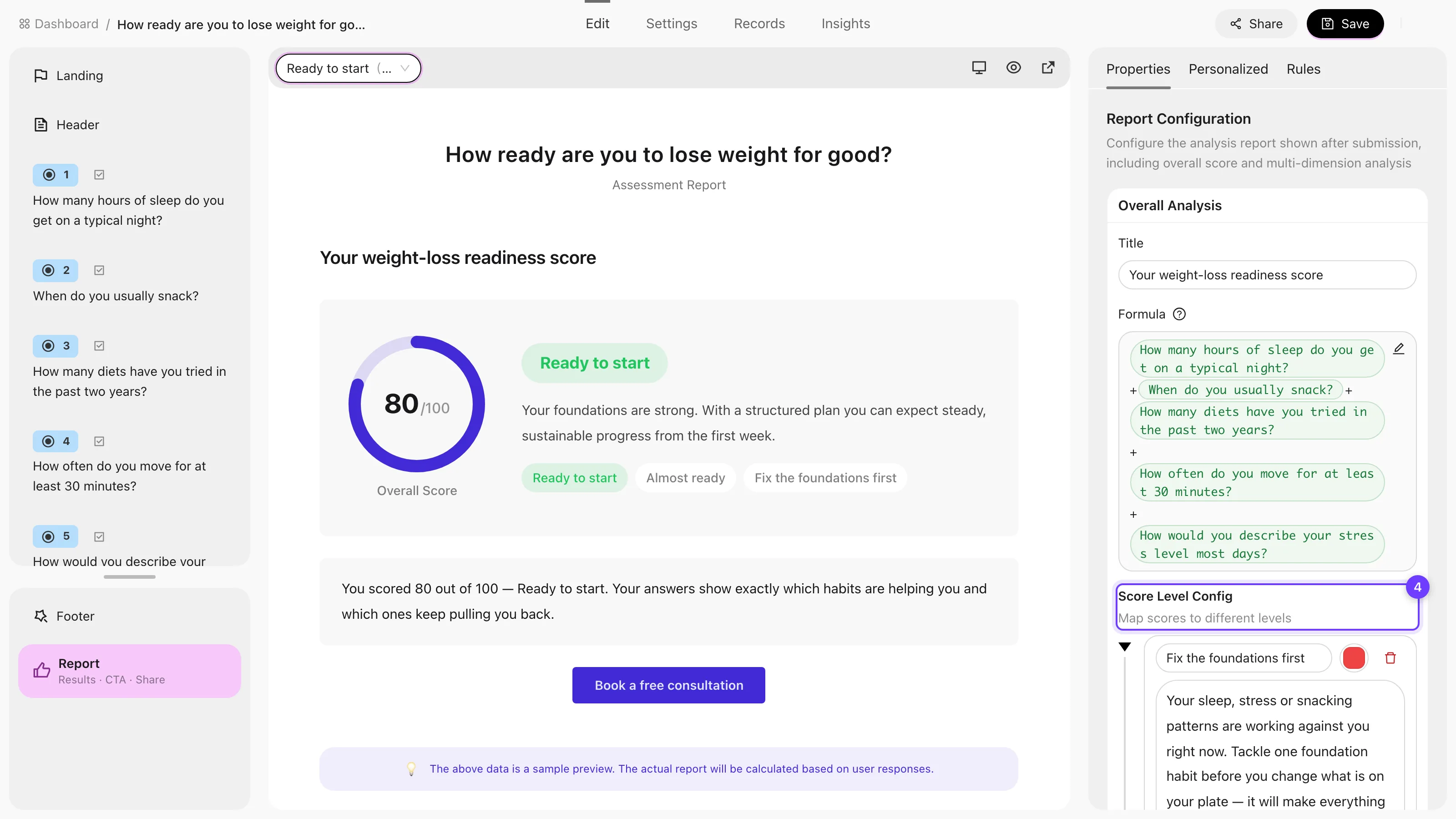Select the Almost ready level pill
1456x819 pixels.
point(686,478)
